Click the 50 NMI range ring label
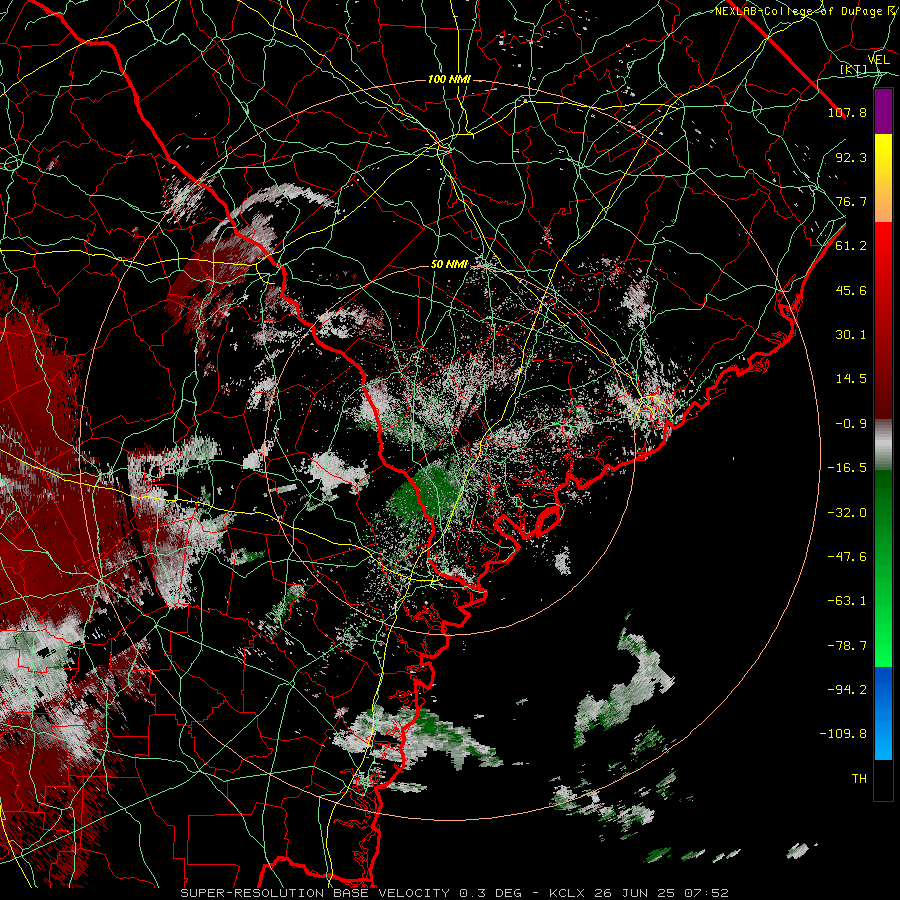Screen dimensions: 900x900 click(x=449, y=265)
